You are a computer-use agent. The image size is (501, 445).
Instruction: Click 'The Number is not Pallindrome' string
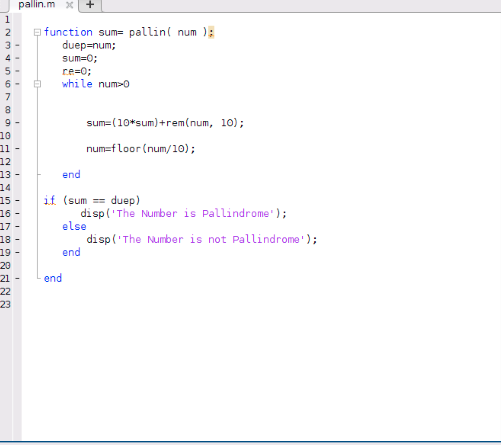(x=211, y=240)
